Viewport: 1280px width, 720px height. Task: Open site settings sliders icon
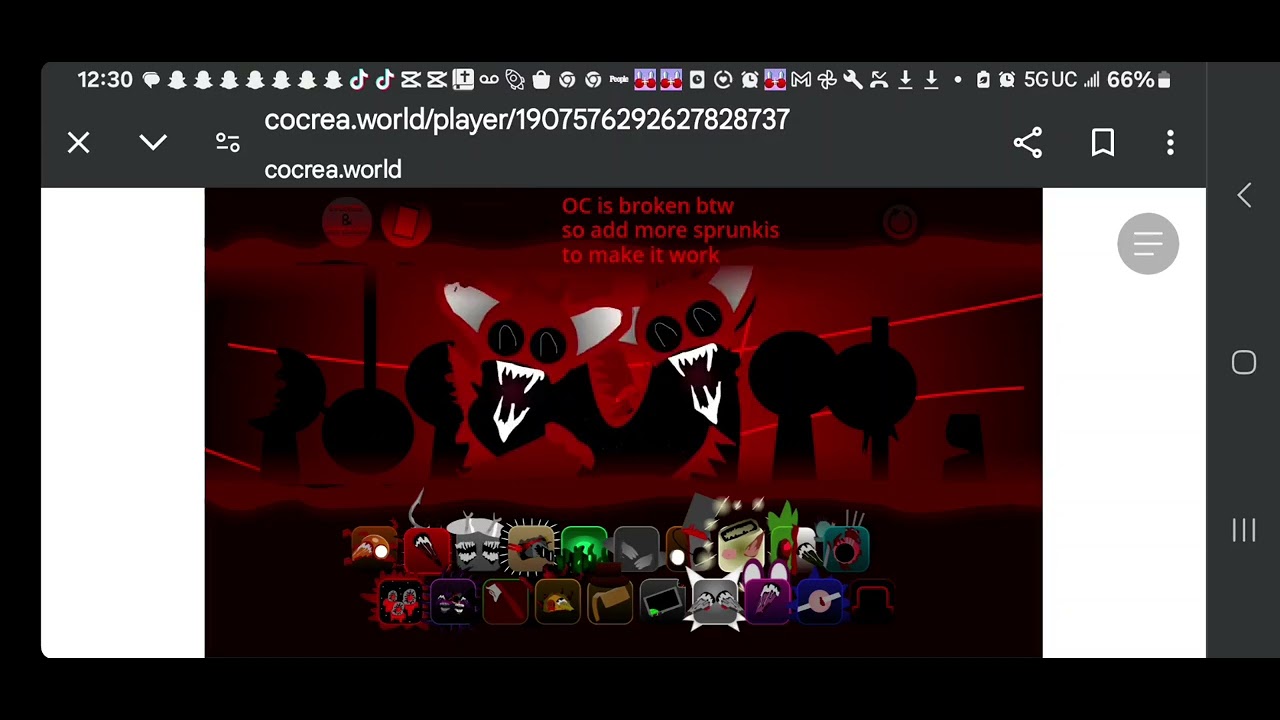(228, 143)
